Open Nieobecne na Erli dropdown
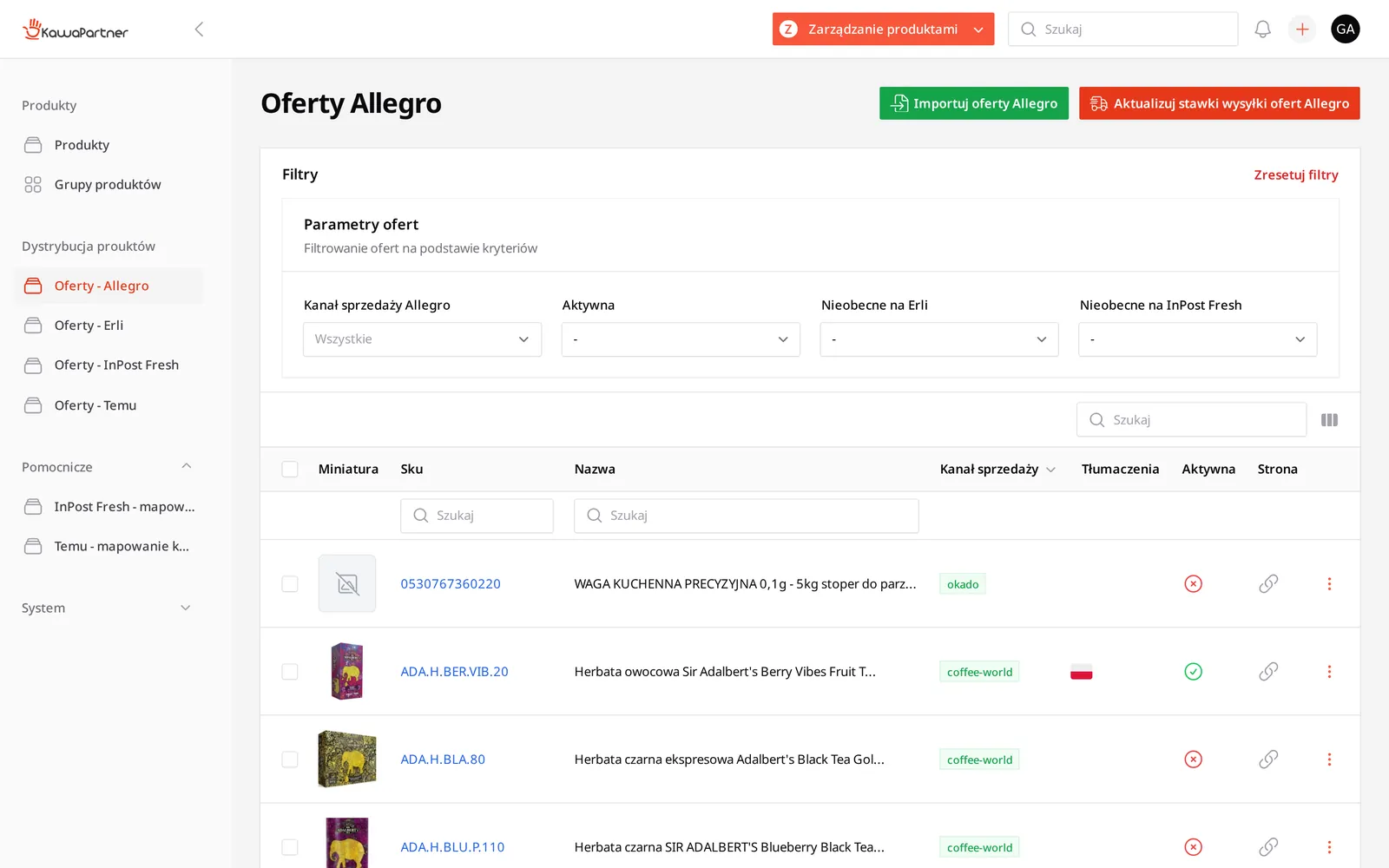 point(939,339)
